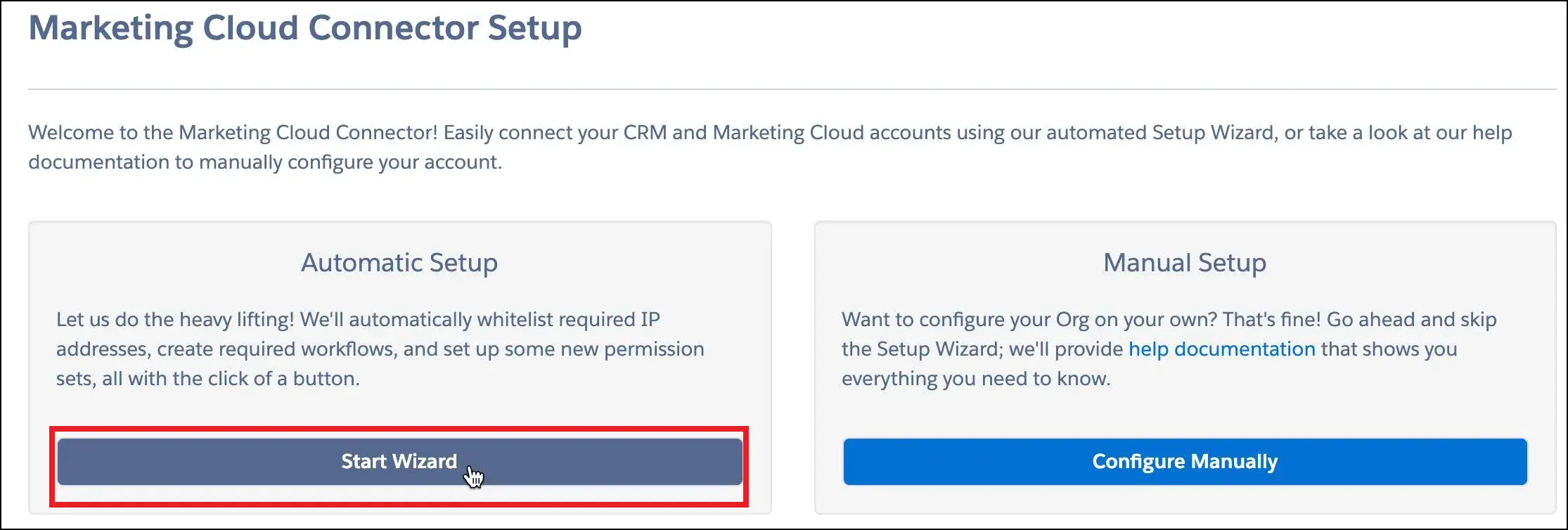
Task: Open the help documentation link
Action: [1221, 349]
